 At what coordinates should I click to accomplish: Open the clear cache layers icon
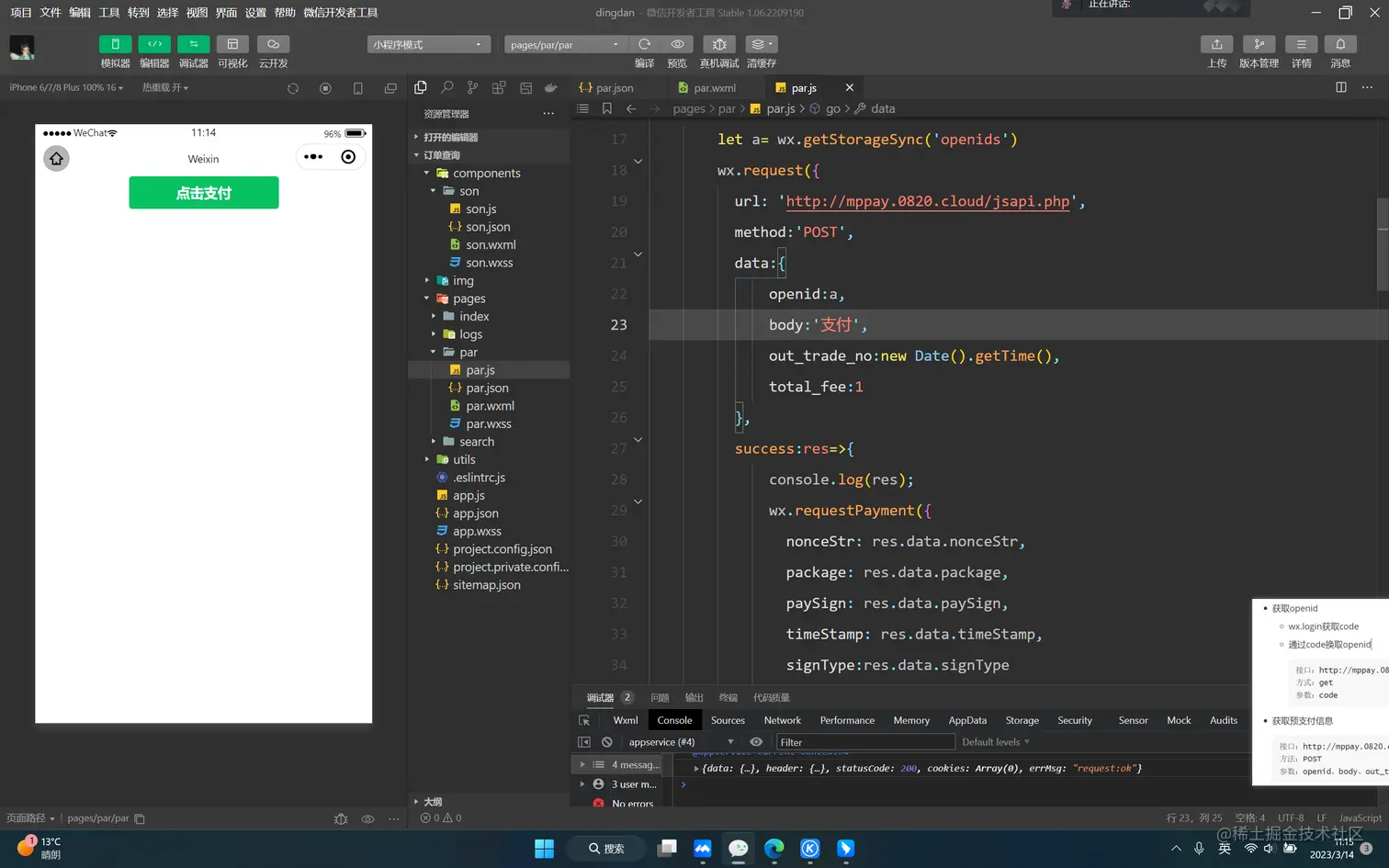(x=761, y=44)
